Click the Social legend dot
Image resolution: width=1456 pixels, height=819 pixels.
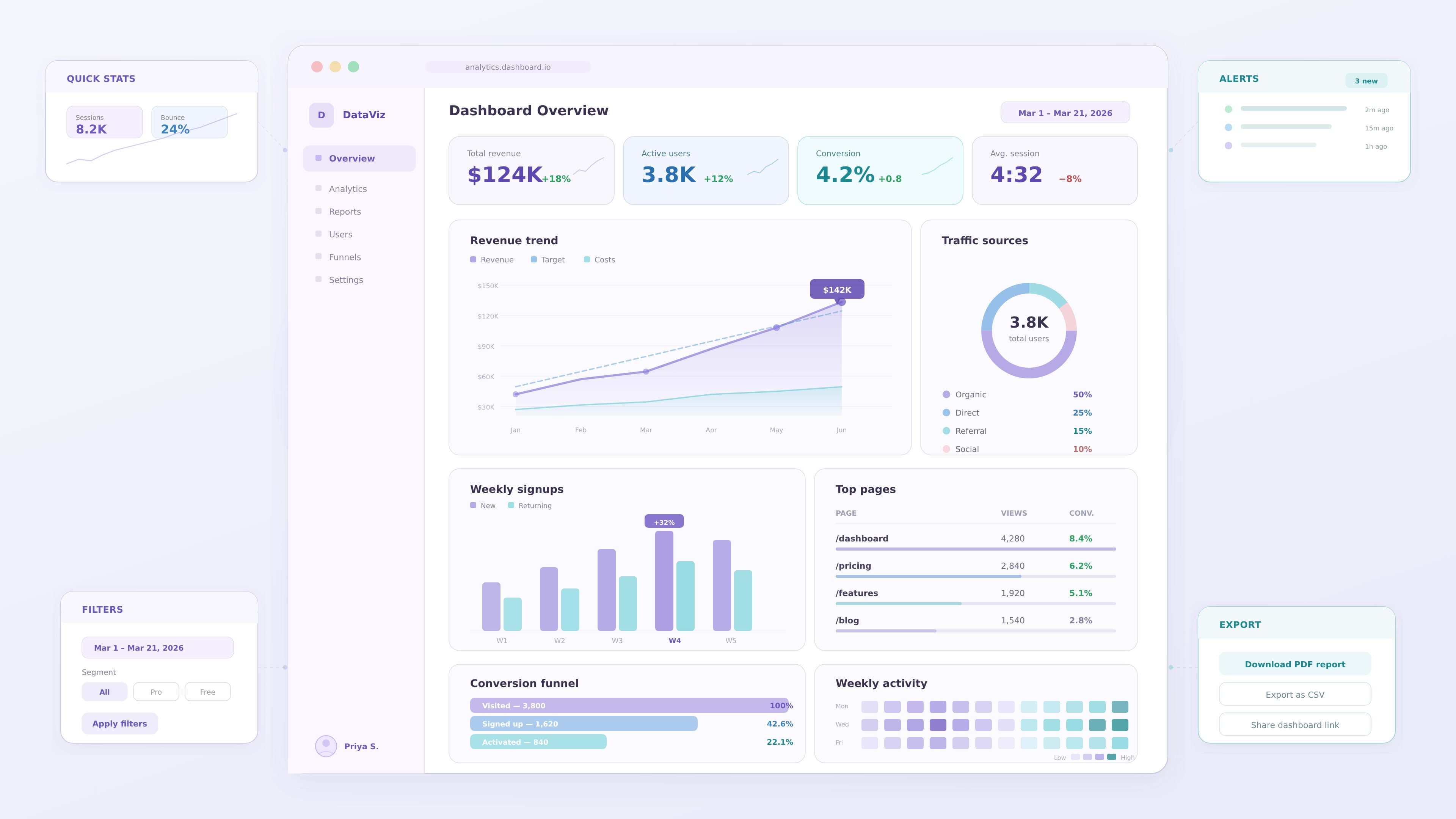click(x=946, y=449)
